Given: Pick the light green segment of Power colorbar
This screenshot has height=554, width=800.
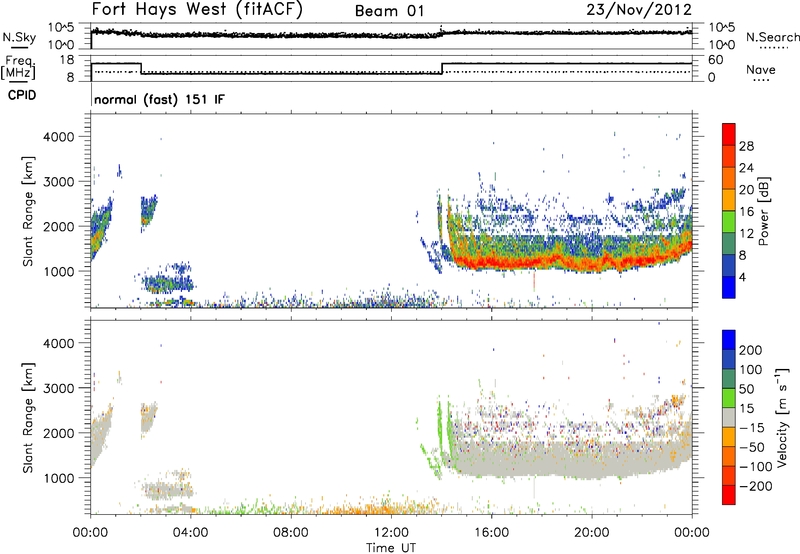Looking at the screenshot, I should click(x=729, y=221).
